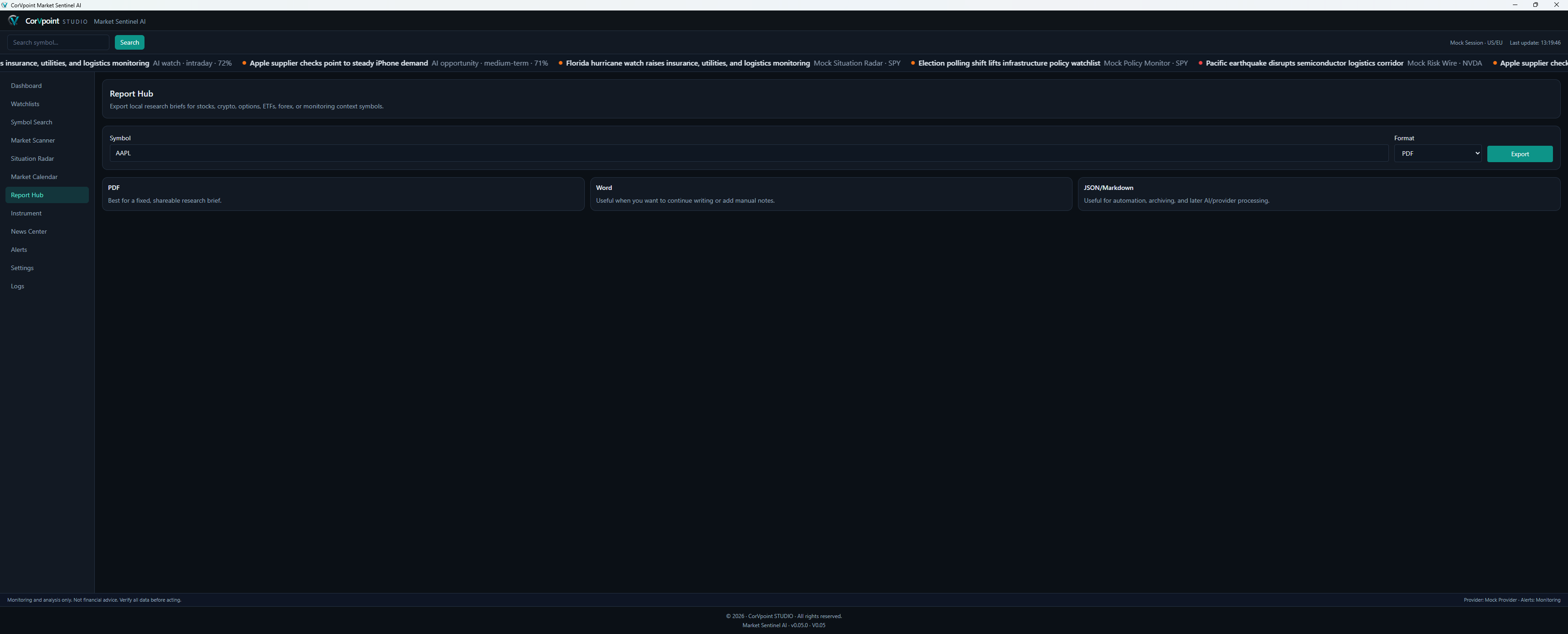Select the Word format info card
The image size is (1568, 634).
pyautogui.click(x=831, y=194)
